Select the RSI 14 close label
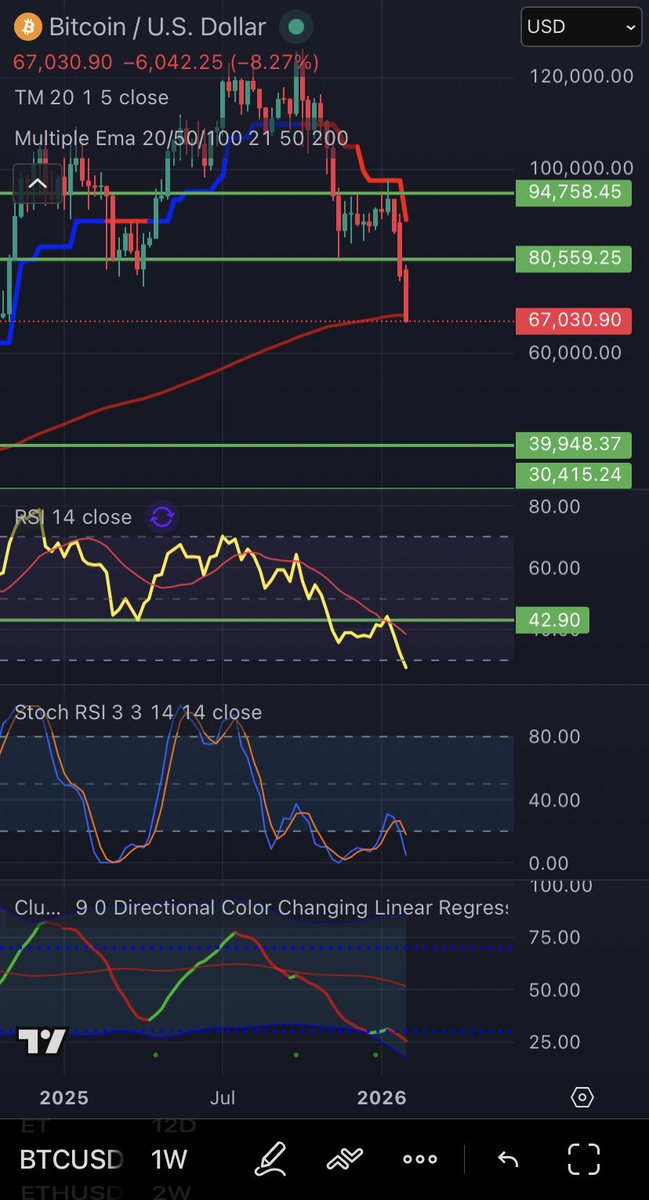 (x=73, y=517)
